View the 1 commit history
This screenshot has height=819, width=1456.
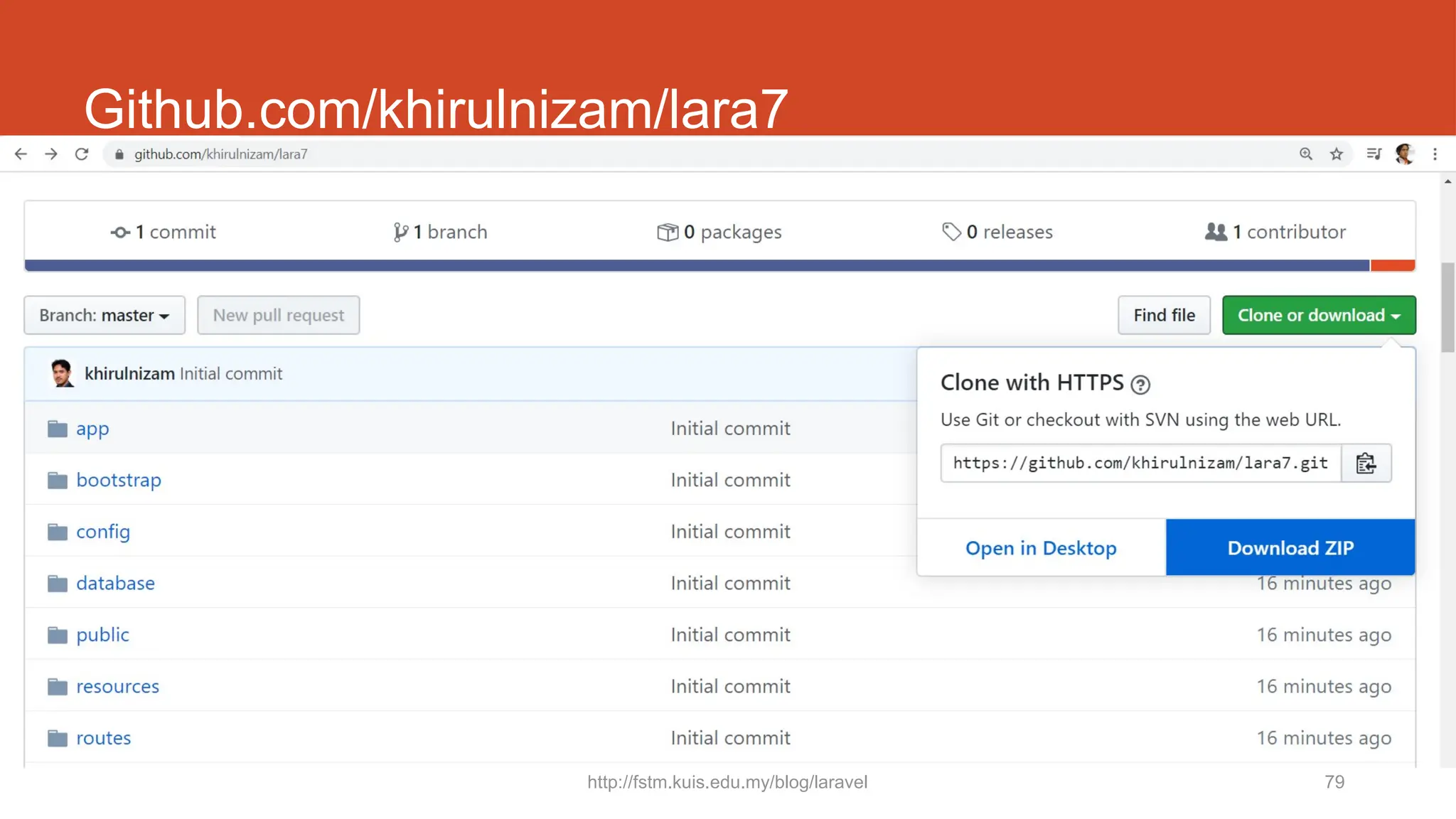pos(163,232)
